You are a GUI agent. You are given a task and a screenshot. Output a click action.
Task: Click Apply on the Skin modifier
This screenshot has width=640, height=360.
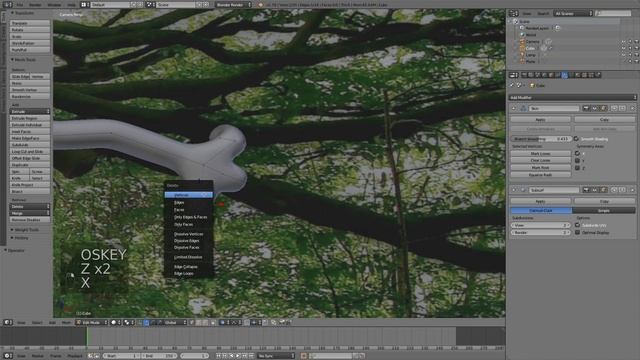[x=540, y=120]
